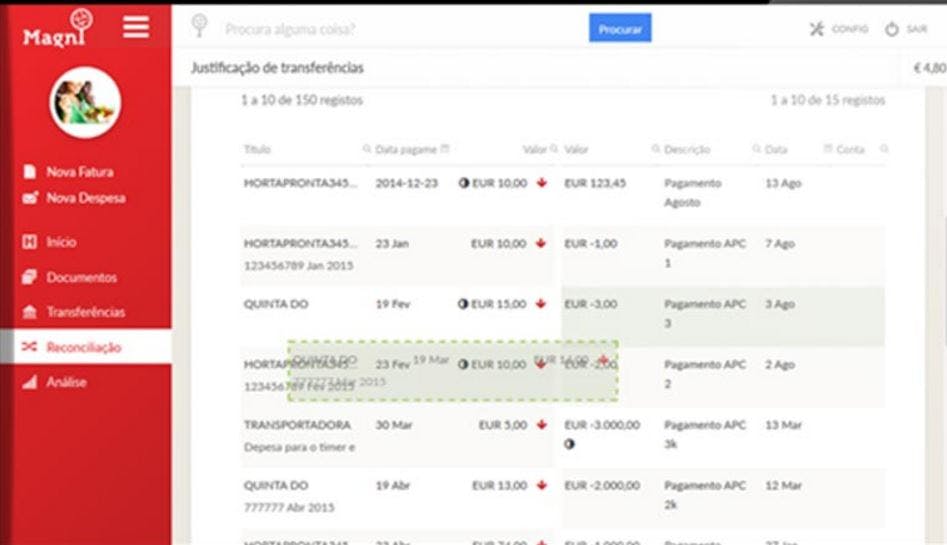Open calendar icon in Data pagamento column
The image size is (947, 545).
tap(445, 149)
